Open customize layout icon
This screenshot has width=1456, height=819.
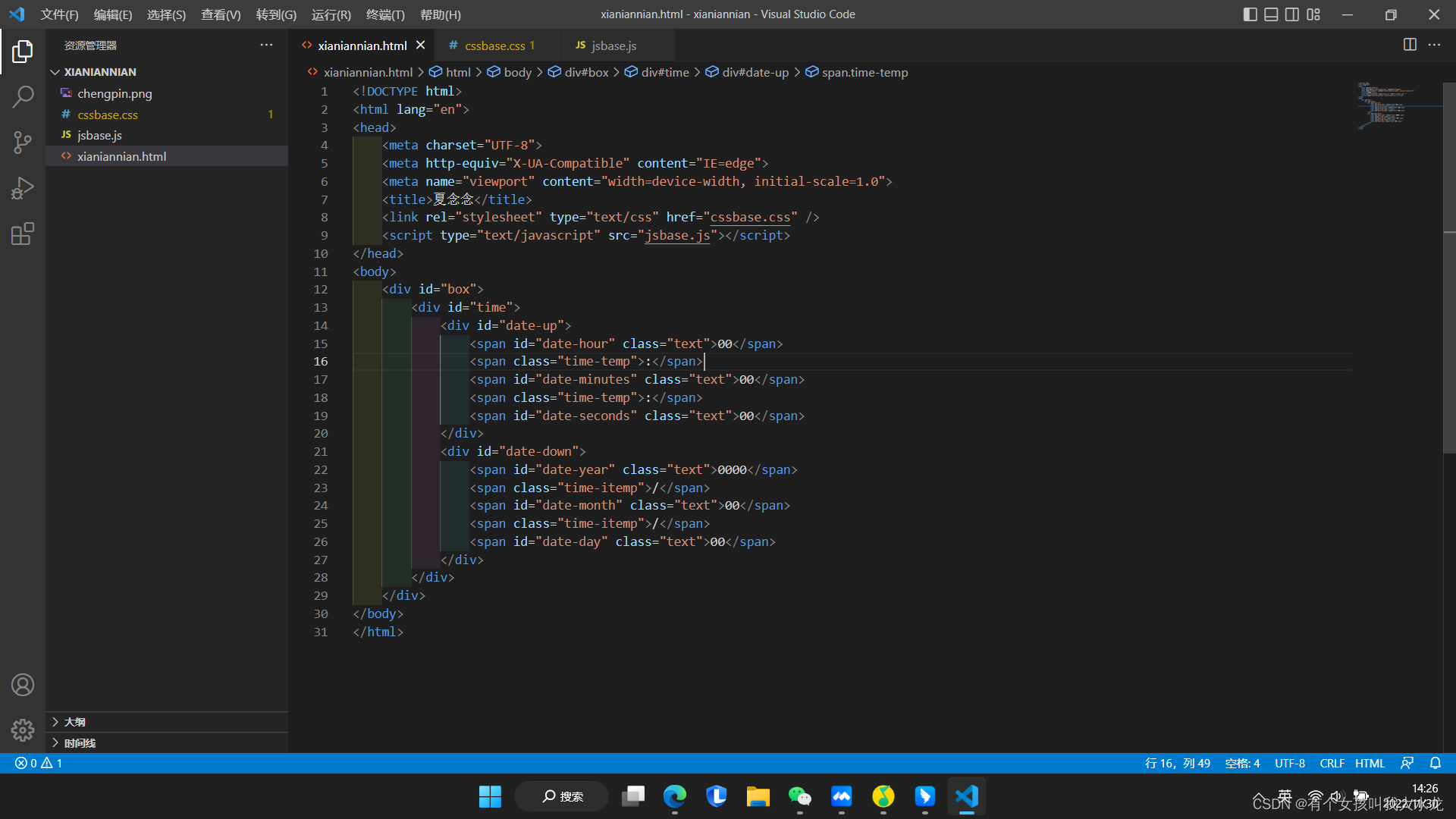coord(1313,14)
